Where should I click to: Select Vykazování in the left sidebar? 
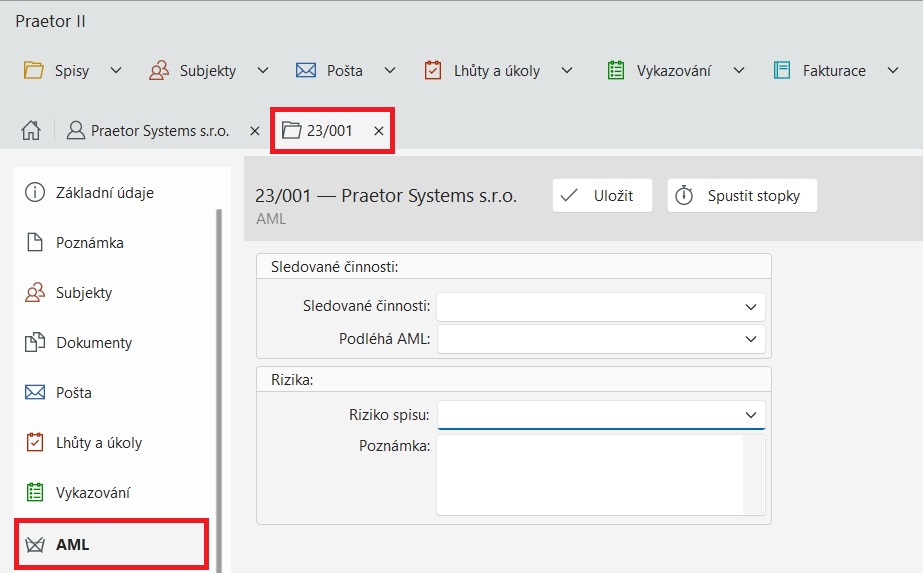[x=93, y=493]
